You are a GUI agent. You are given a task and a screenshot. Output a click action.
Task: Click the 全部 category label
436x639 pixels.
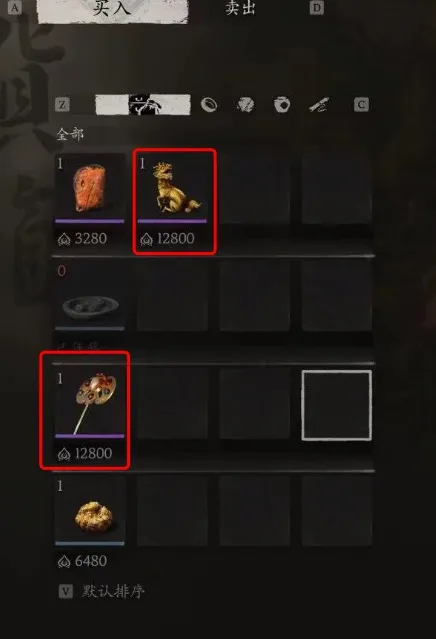click(70, 134)
